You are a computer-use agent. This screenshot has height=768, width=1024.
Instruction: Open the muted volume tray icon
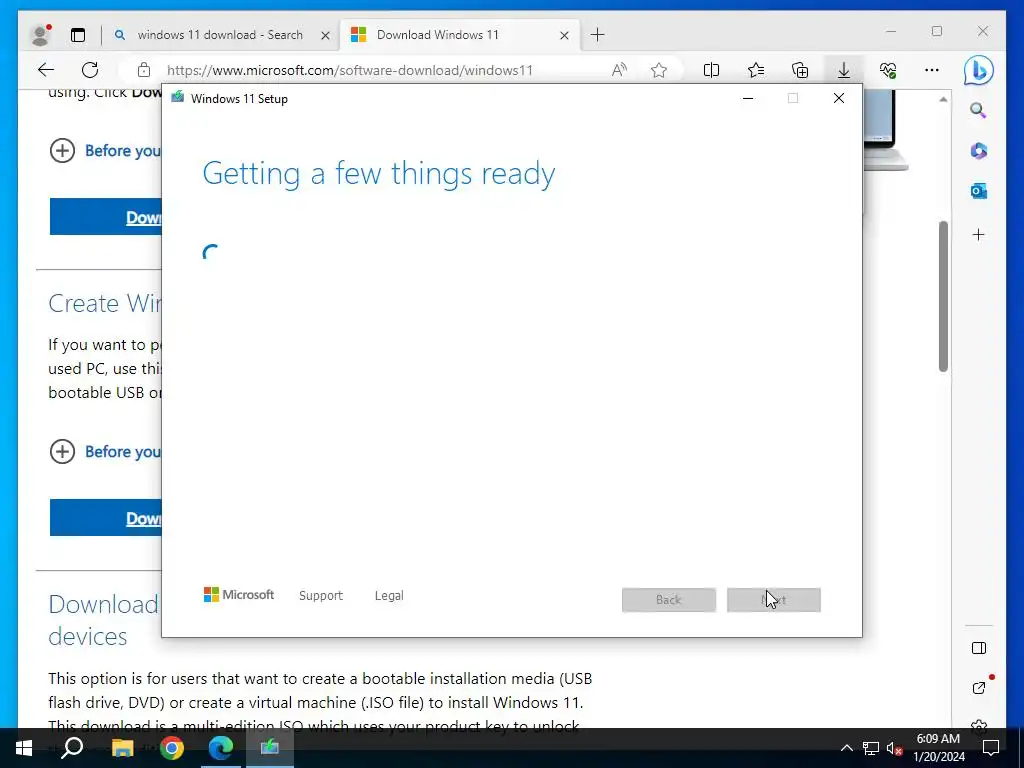point(894,748)
